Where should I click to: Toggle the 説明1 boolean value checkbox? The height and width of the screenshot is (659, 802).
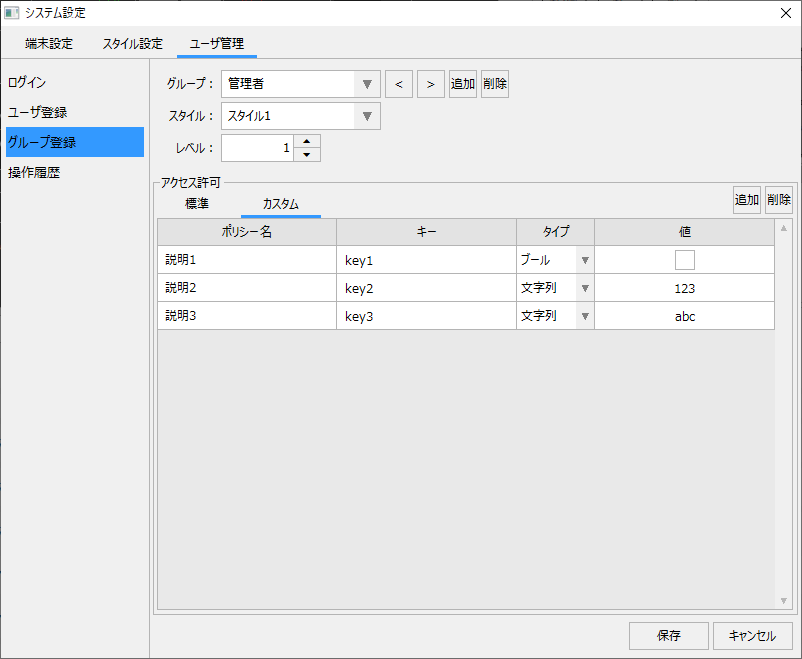(684, 260)
